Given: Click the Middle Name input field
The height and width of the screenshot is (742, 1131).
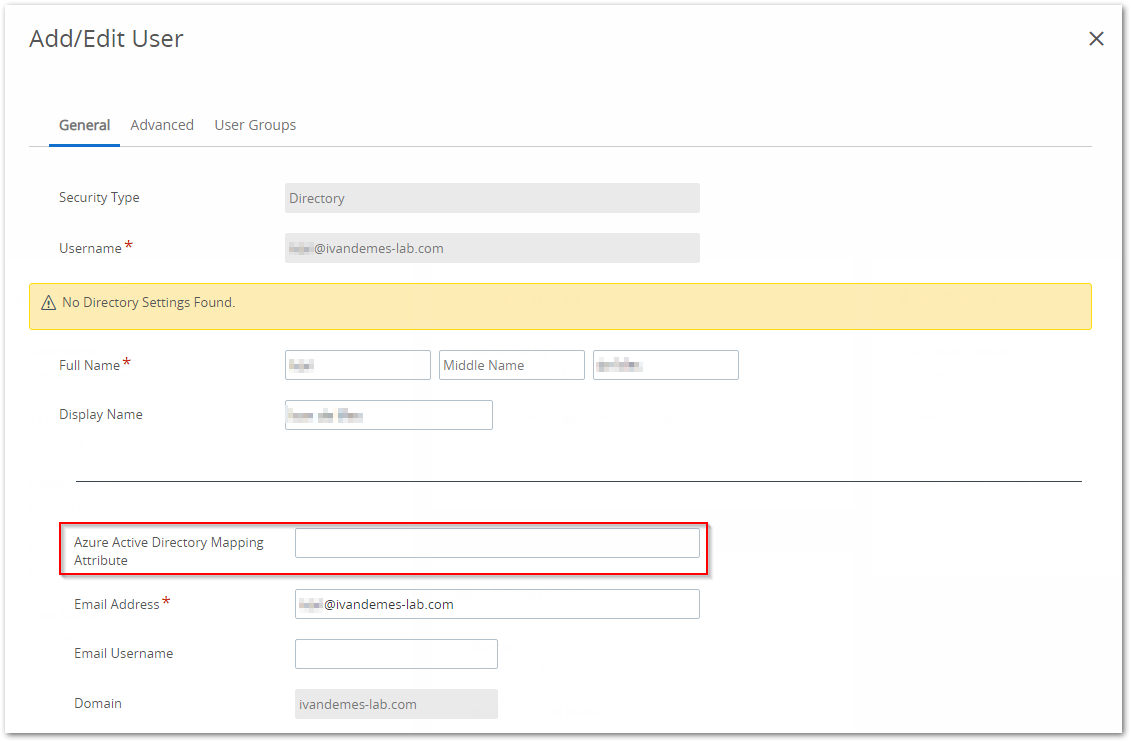Looking at the screenshot, I should (x=511, y=365).
